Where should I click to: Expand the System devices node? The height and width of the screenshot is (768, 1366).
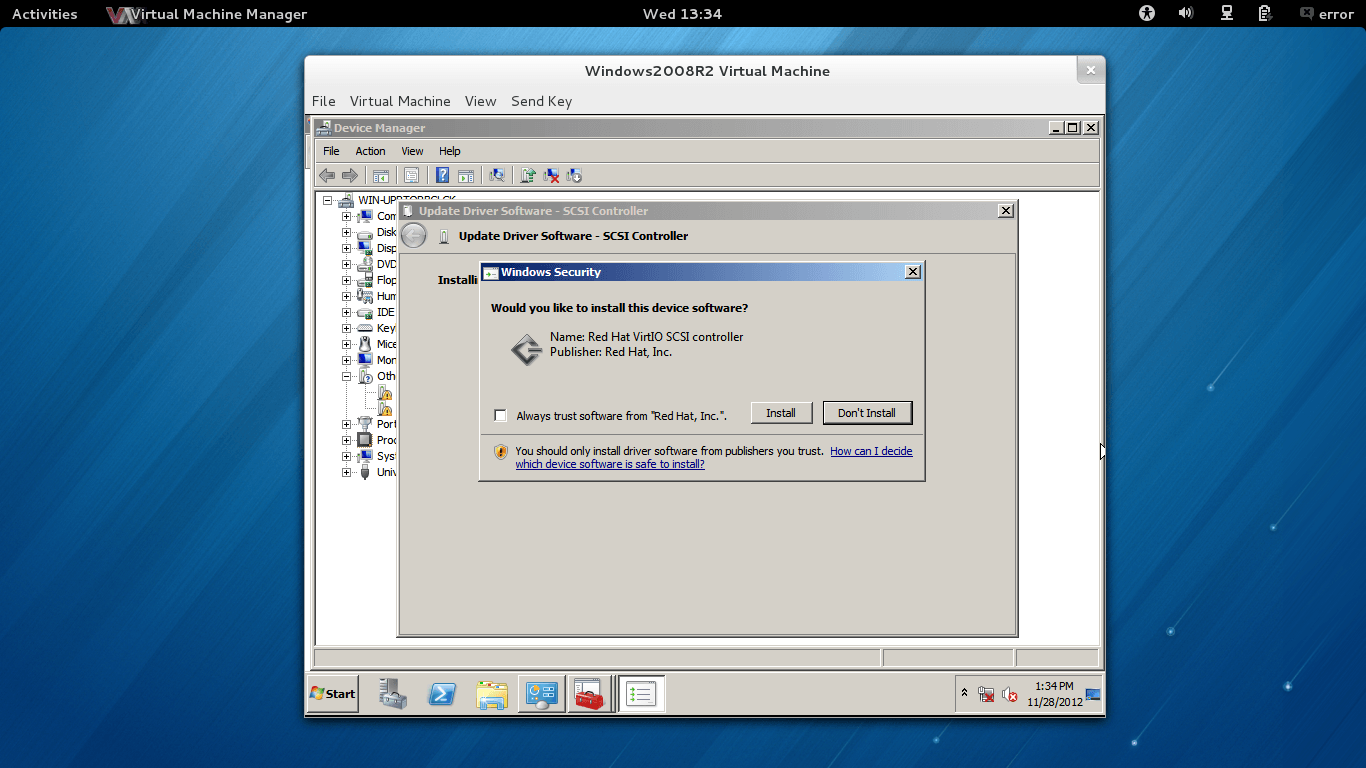pyautogui.click(x=347, y=456)
